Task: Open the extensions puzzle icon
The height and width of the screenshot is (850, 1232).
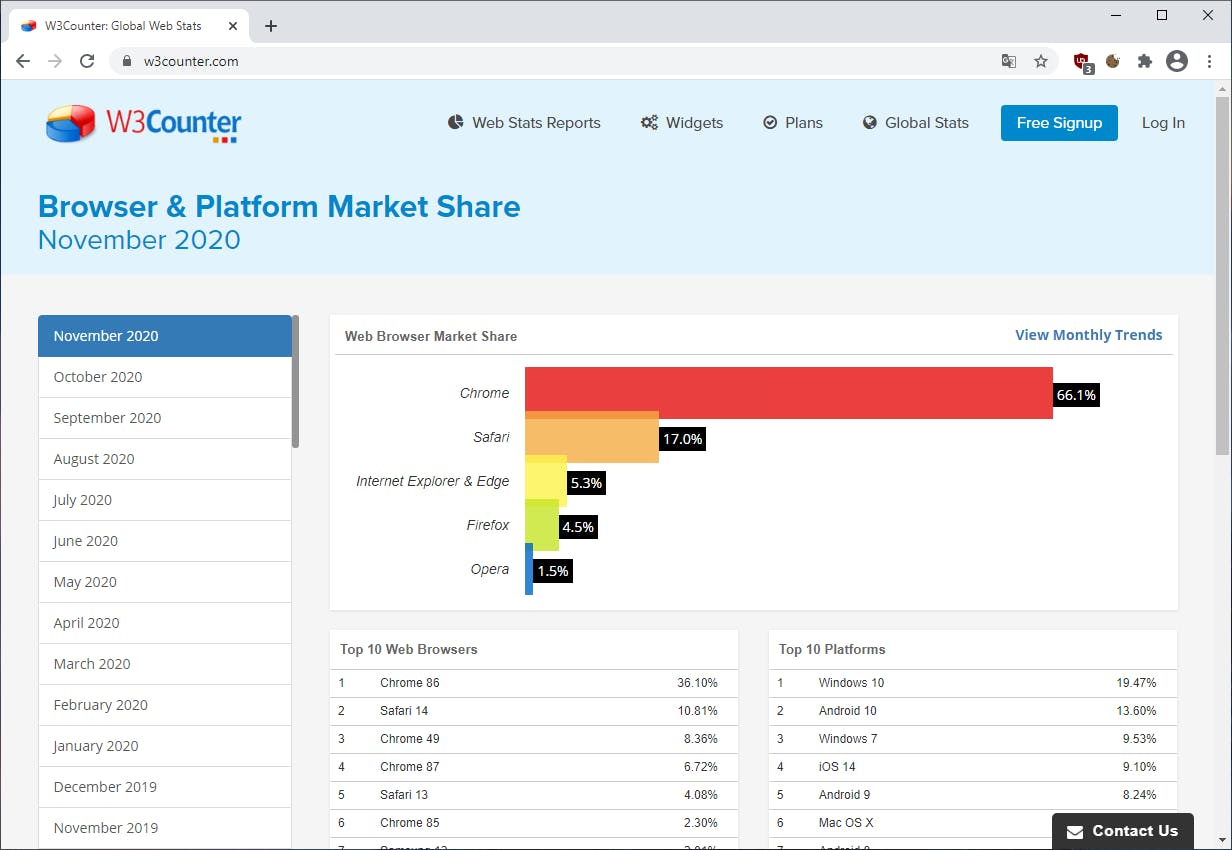Action: click(1145, 61)
